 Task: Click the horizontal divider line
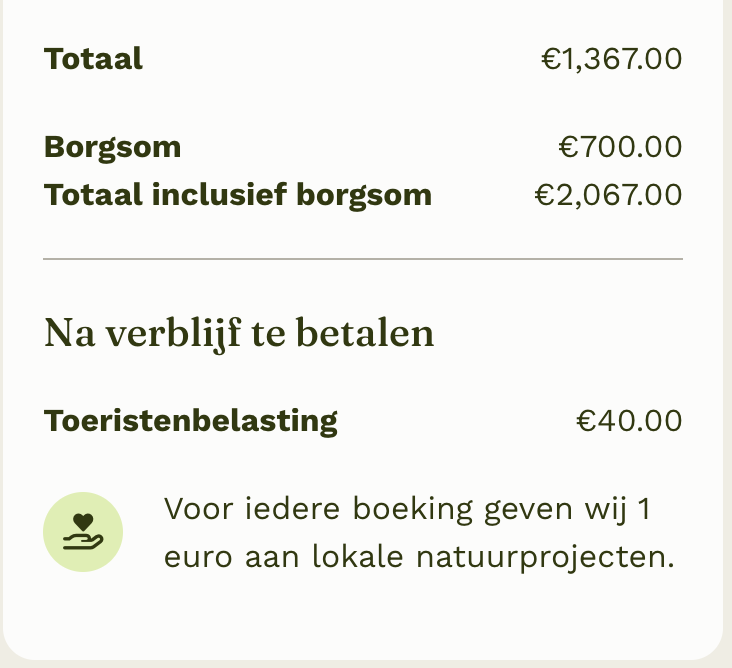click(x=363, y=258)
